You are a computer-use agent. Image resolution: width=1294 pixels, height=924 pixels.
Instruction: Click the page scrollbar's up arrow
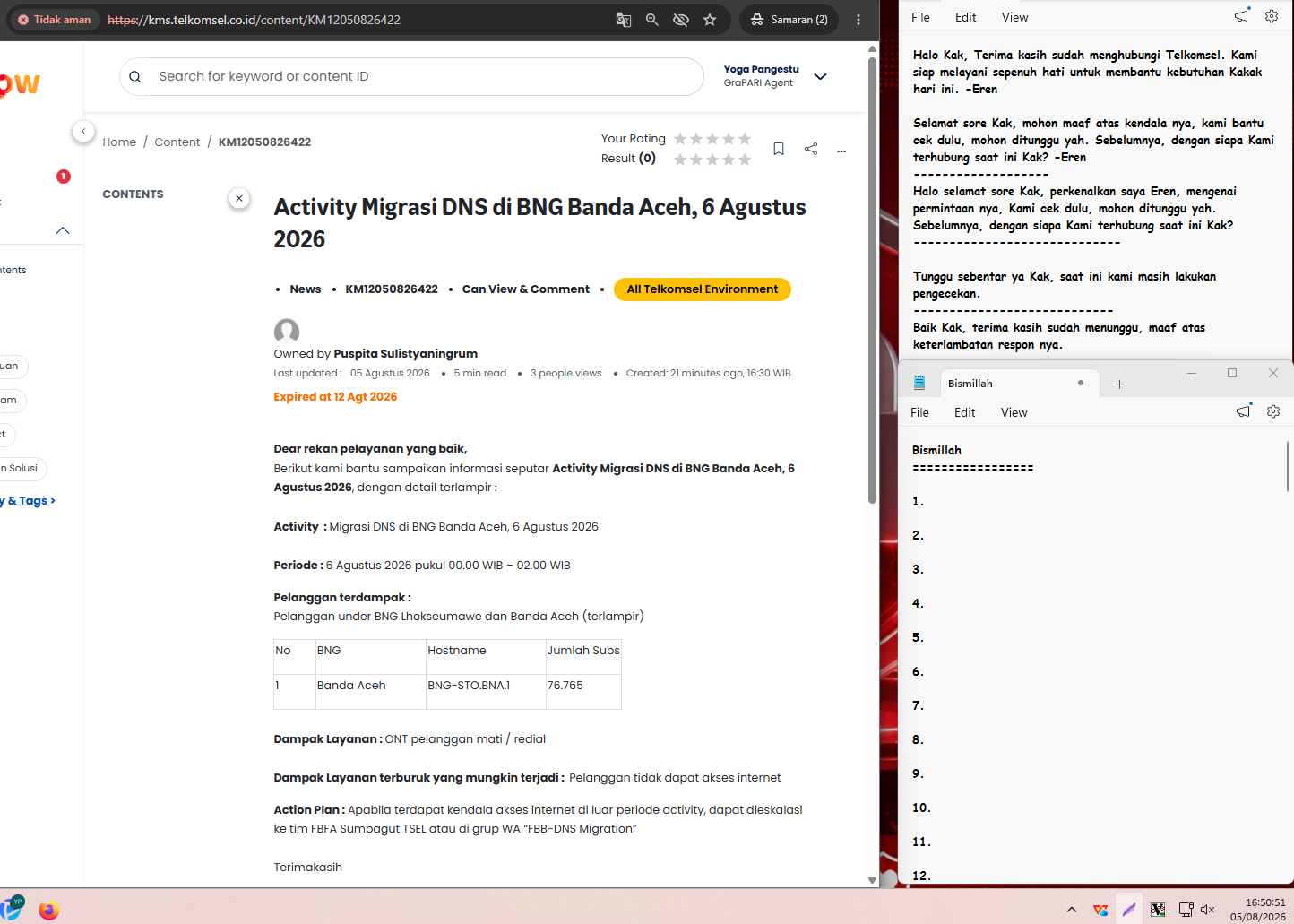872,48
